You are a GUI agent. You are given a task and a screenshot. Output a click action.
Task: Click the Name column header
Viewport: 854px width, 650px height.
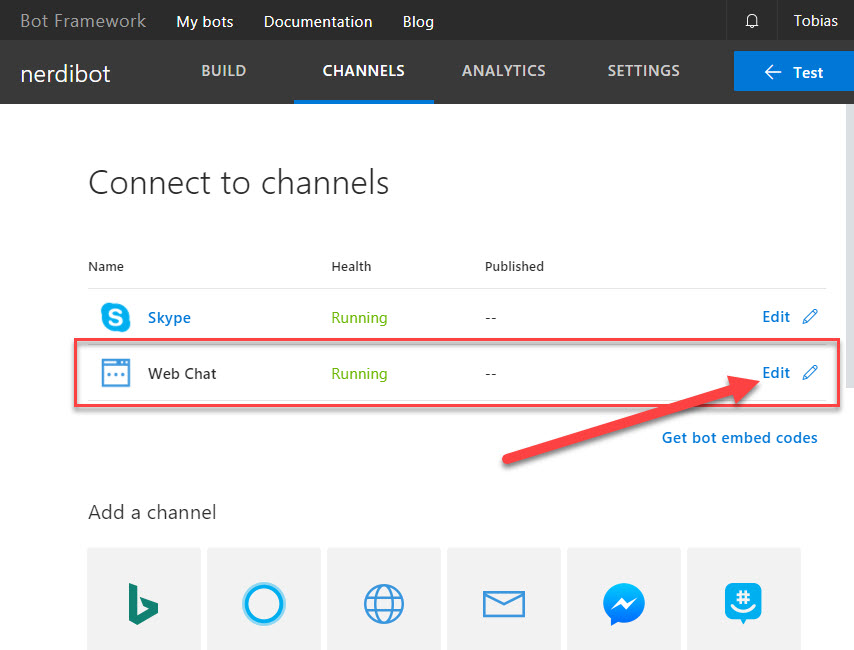tap(106, 266)
